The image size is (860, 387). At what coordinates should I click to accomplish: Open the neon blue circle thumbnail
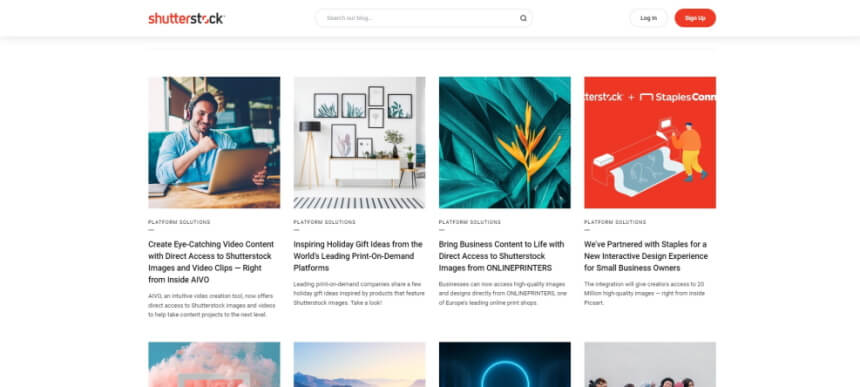[x=505, y=365]
